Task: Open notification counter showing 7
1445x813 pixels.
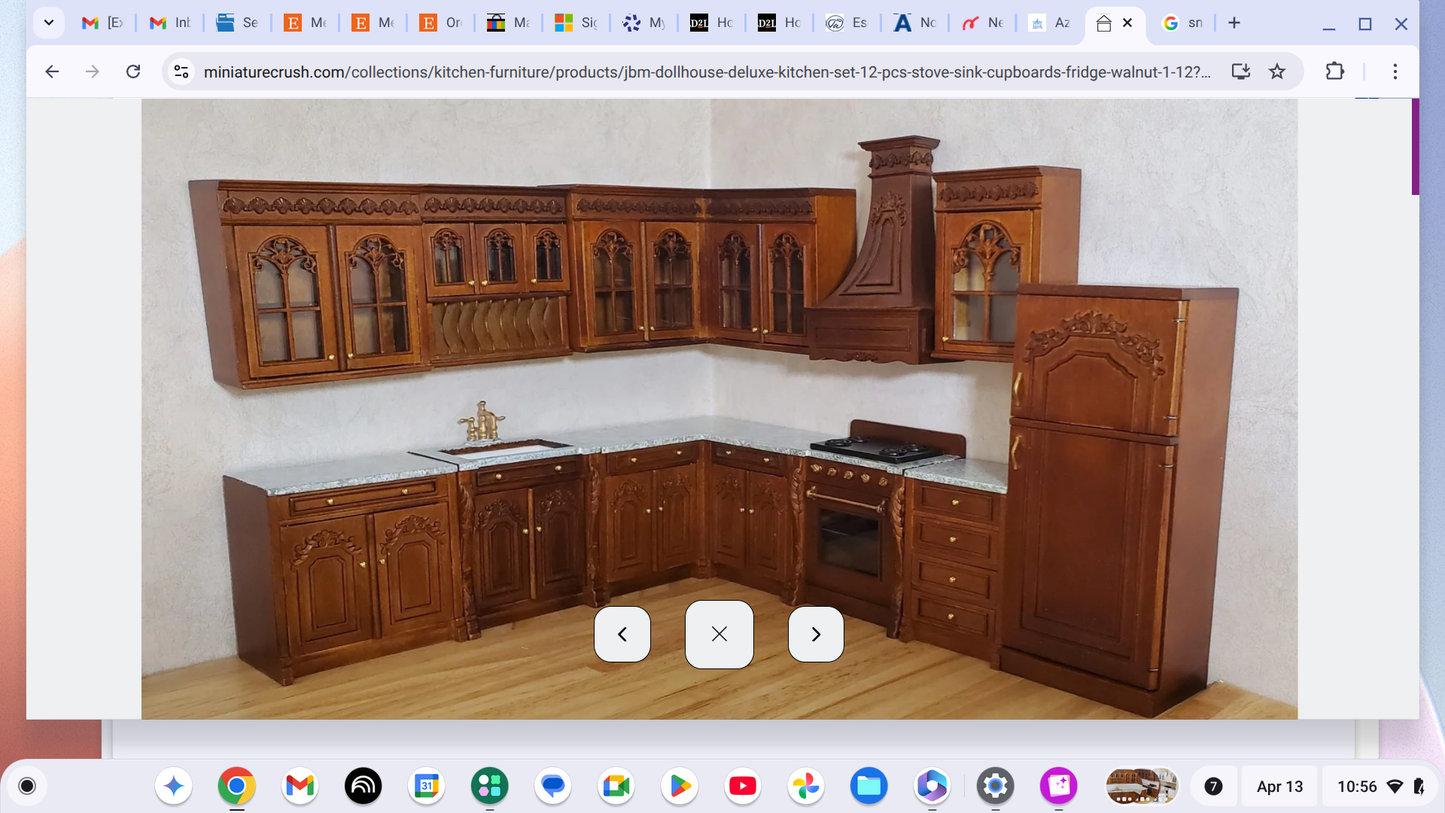Action: (x=1213, y=787)
